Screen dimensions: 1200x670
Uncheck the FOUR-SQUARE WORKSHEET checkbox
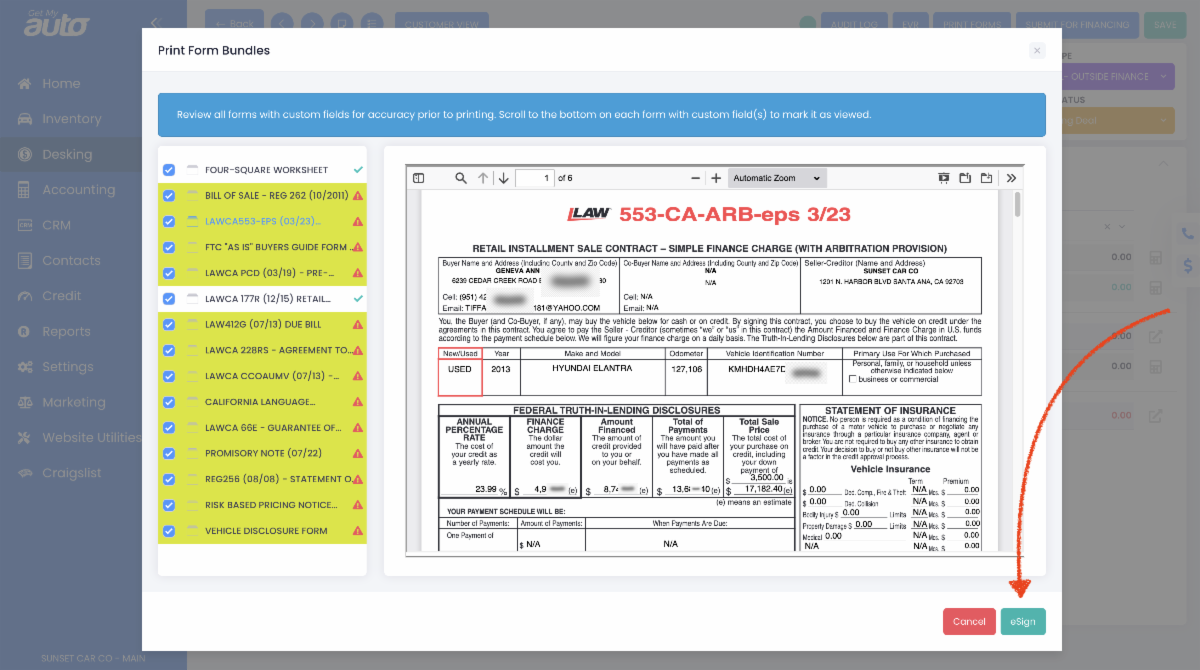click(169, 170)
